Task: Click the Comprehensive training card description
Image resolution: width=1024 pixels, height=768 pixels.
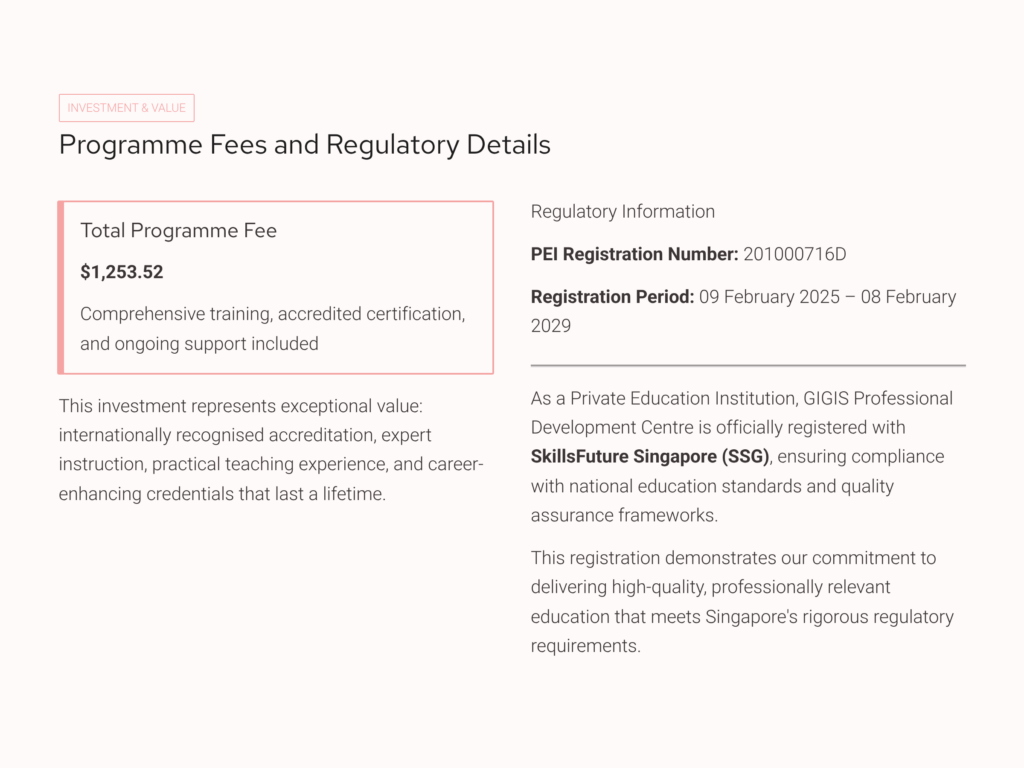Action: click(272, 328)
